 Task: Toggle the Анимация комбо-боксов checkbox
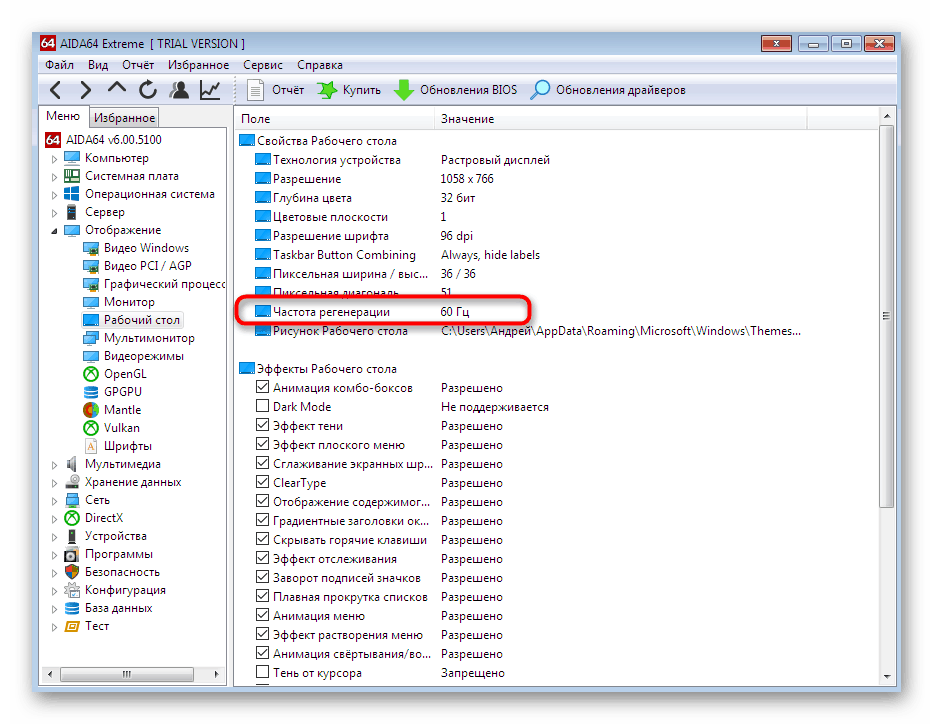(x=262, y=387)
